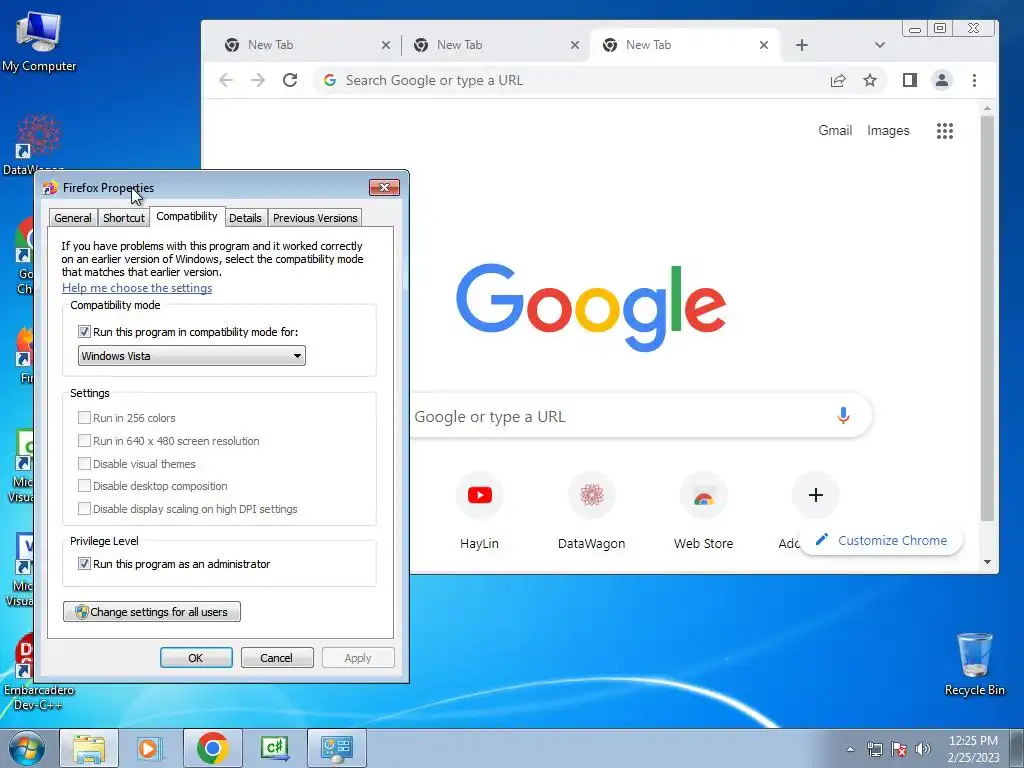Close the Firefox Properties dialog
The image size is (1024, 768).
(x=384, y=188)
